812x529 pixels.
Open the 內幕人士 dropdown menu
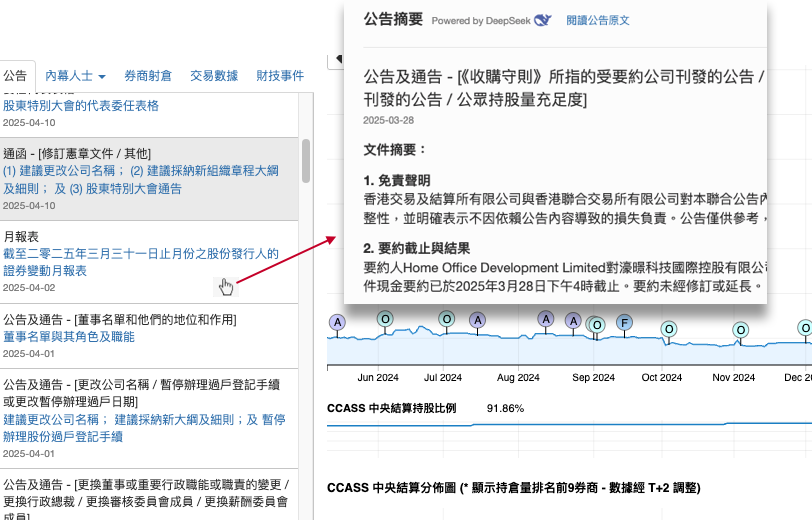(75, 76)
